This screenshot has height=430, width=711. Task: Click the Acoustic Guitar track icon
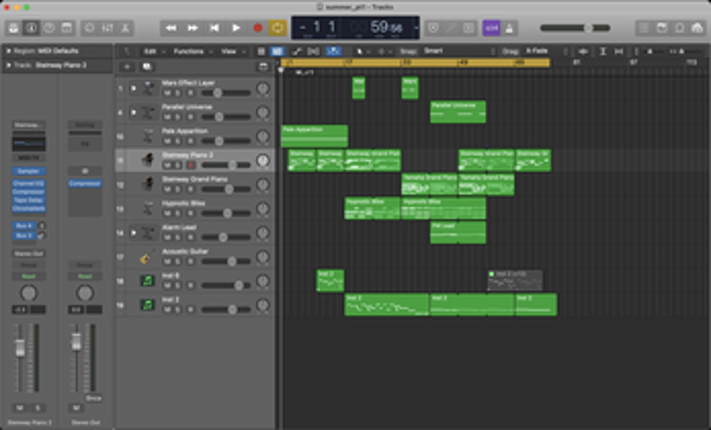147,258
